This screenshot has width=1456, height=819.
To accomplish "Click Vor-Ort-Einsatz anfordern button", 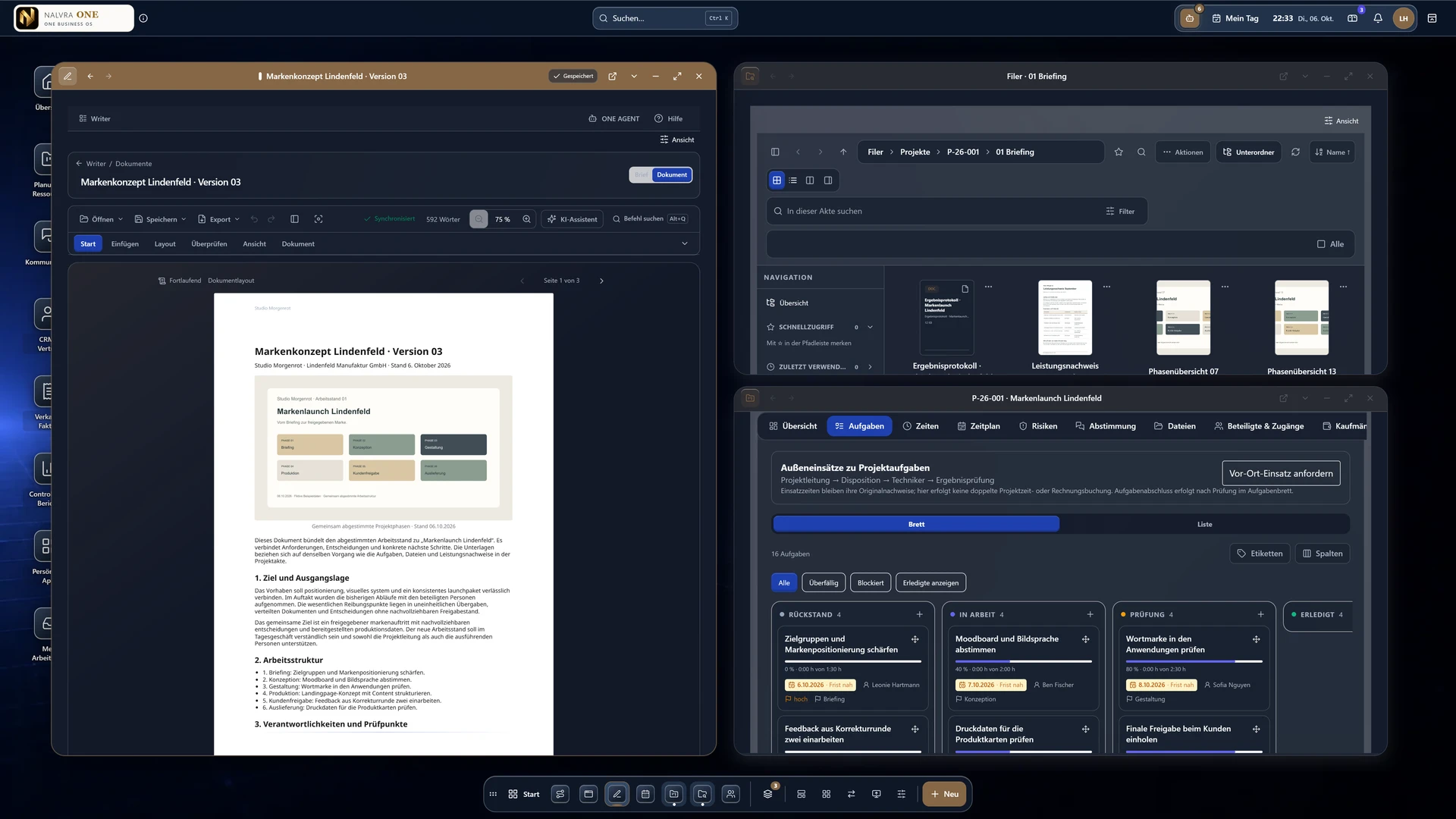I will pos(1281,473).
